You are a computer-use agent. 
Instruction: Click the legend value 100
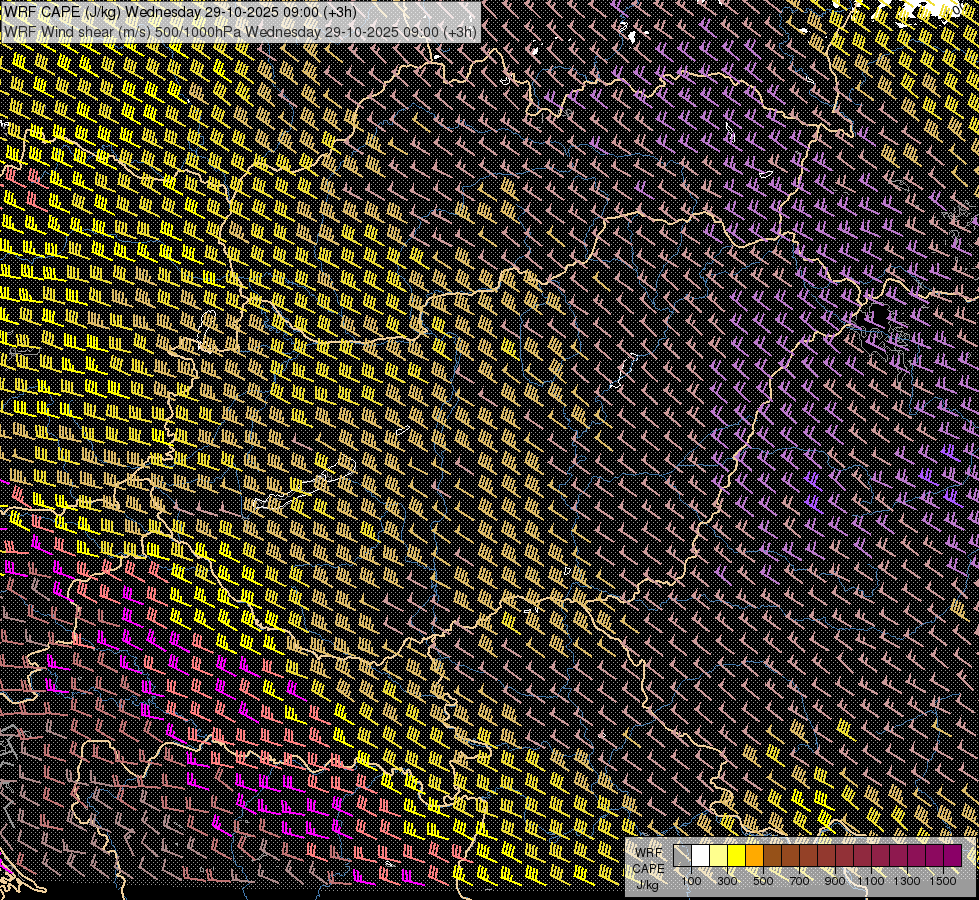coord(691,881)
